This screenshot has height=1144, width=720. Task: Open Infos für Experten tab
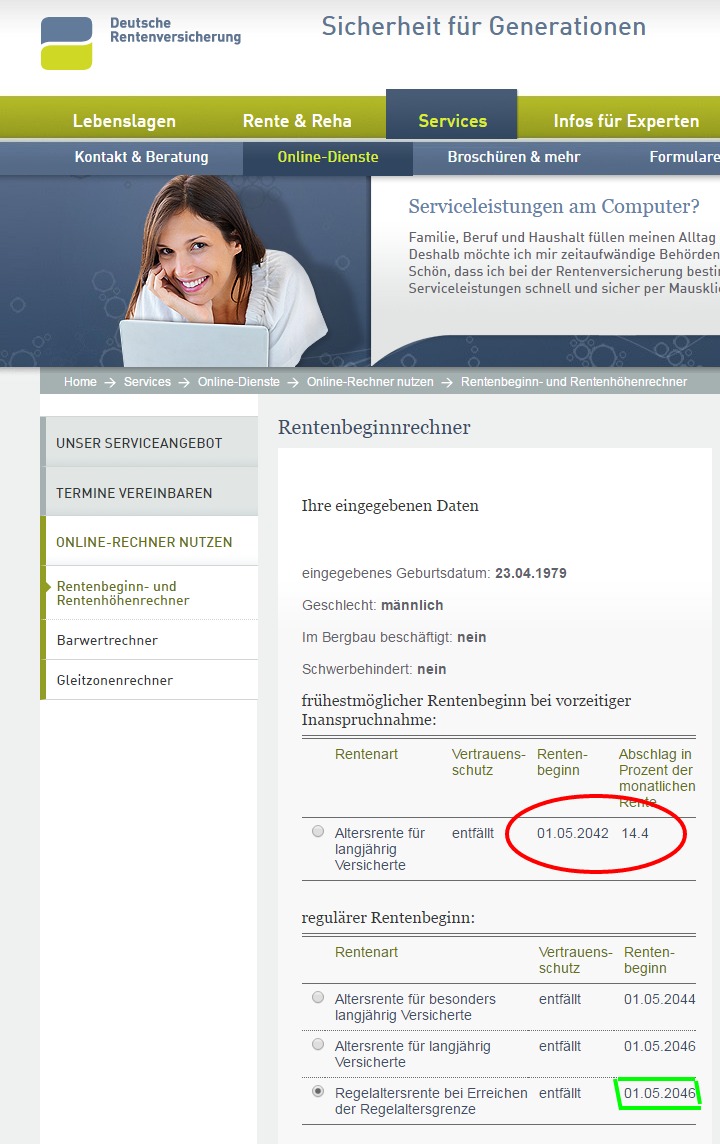(626, 121)
